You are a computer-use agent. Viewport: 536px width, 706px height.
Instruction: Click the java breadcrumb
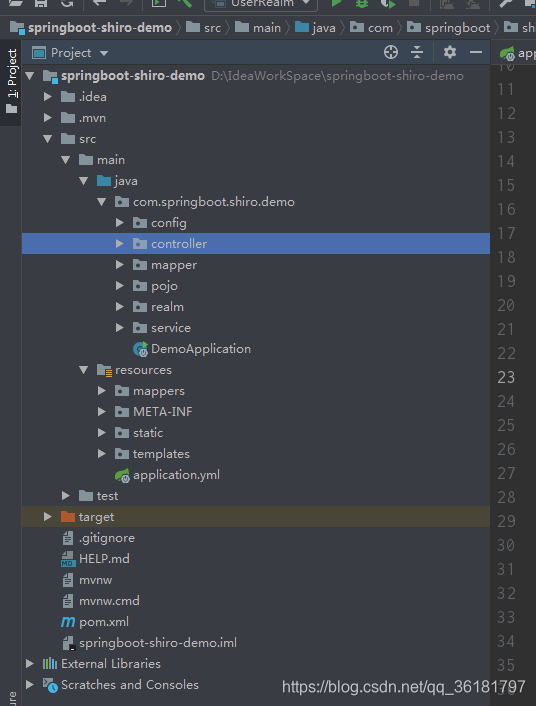[315, 28]
